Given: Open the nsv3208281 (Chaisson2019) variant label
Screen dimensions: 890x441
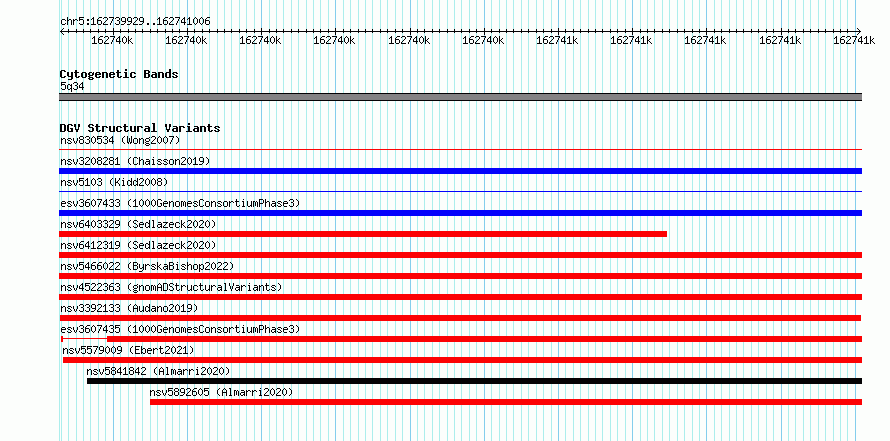Looking at the screenshot, I should click(x=135, y=161).
